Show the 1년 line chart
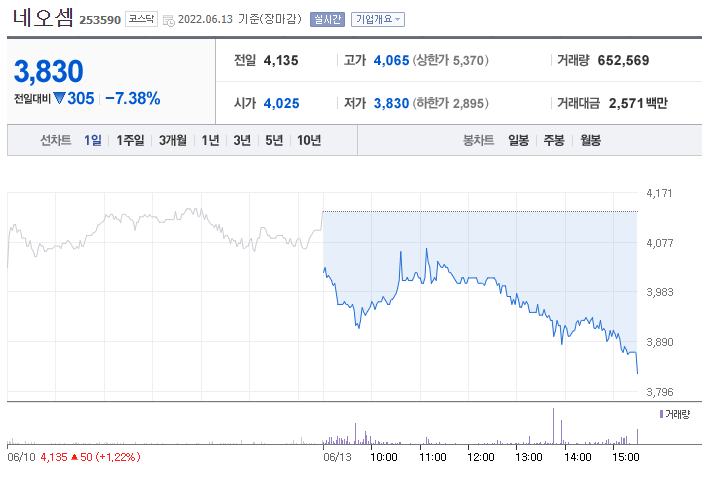702x480 pixels. [210, 140]
